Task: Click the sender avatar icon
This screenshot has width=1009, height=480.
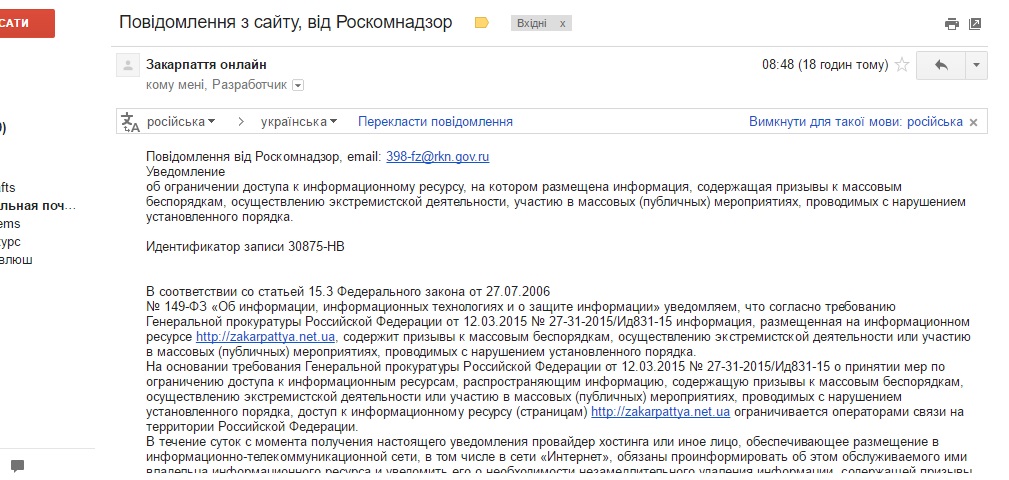Action: (x=127, y=66)
